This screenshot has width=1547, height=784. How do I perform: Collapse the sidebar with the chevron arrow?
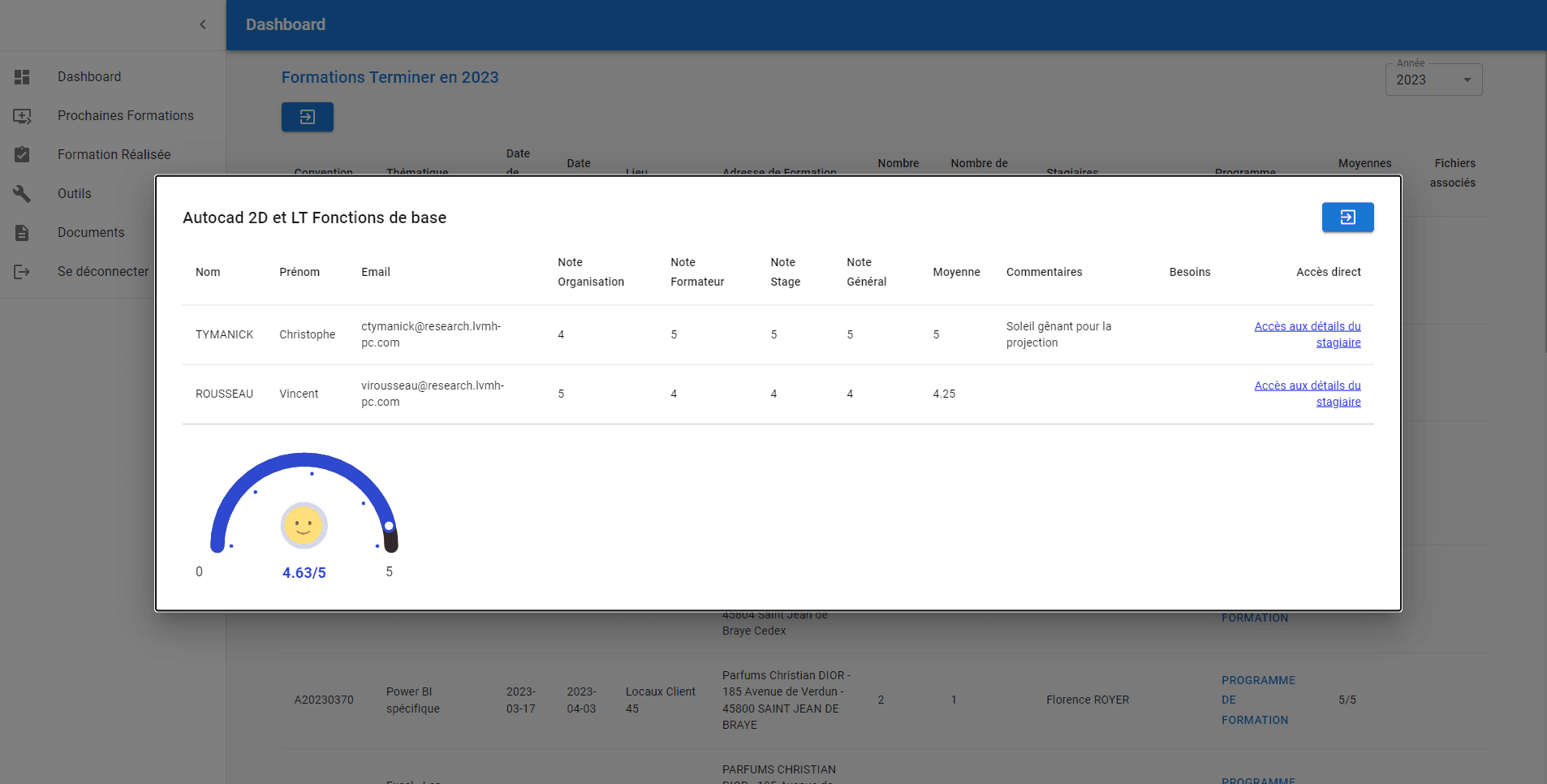[203, 24]
